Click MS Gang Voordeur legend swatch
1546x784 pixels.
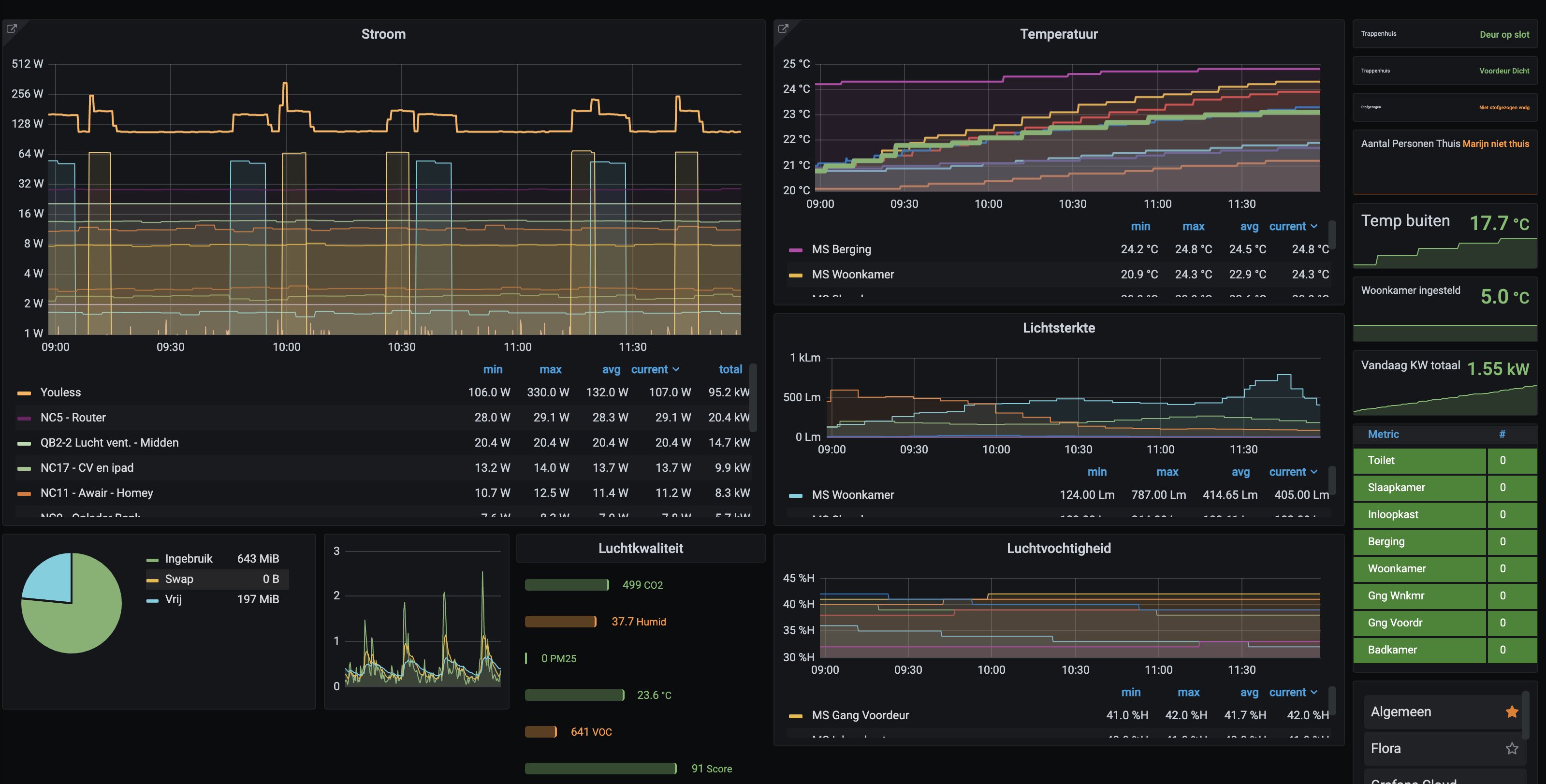[x=795, y=716]
